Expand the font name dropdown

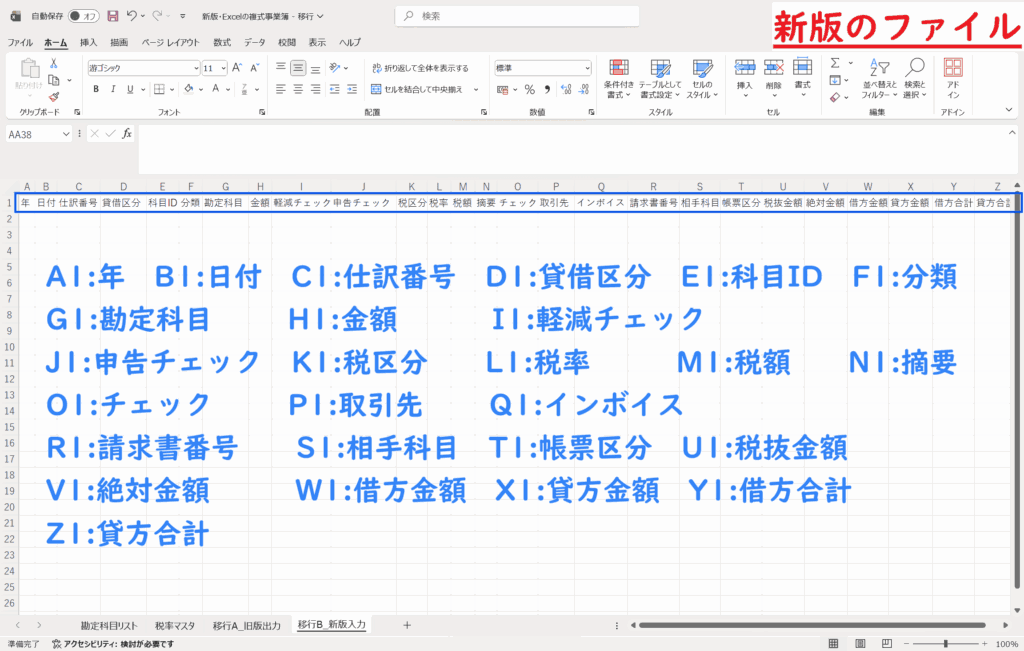tap(196, 68)
